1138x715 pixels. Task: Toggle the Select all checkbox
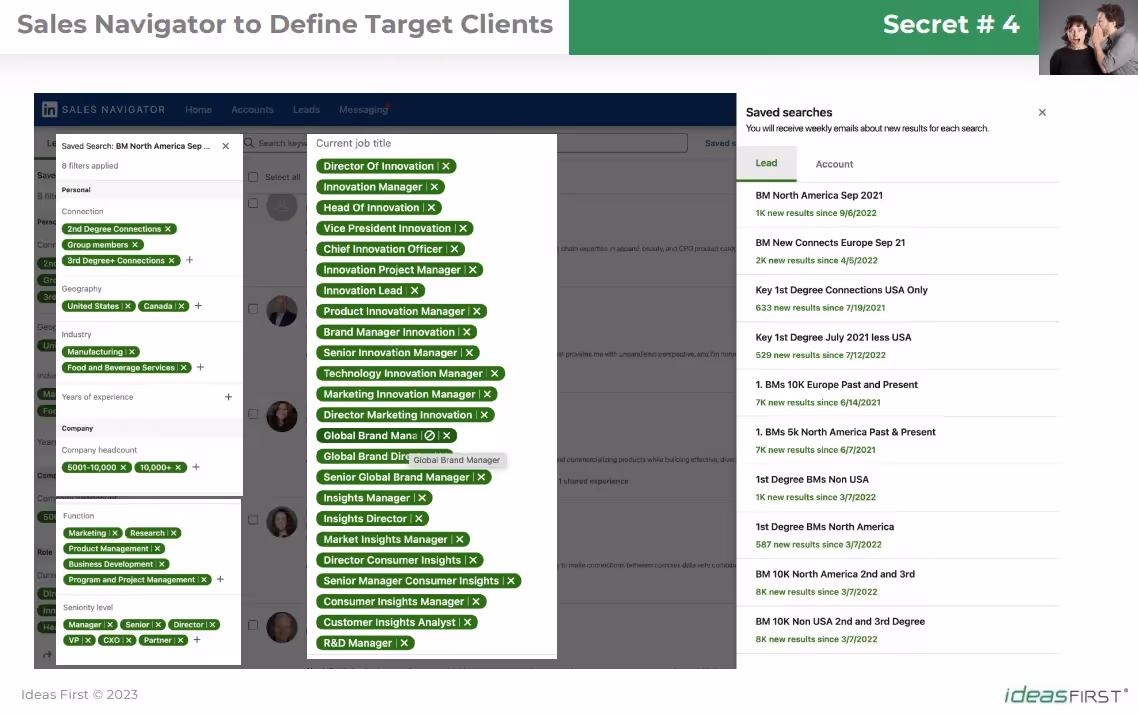coord(253,177)
